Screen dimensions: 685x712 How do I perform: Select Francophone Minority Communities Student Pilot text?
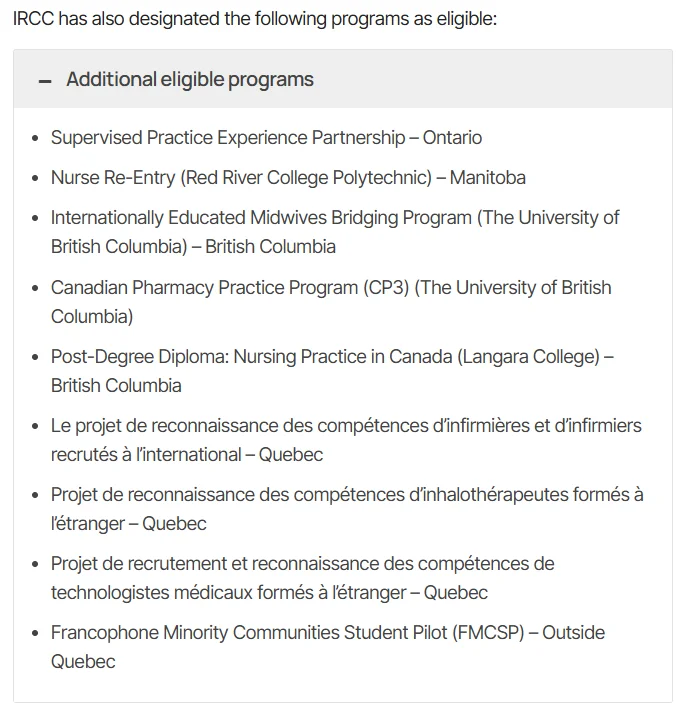click(x=243, y=633)
